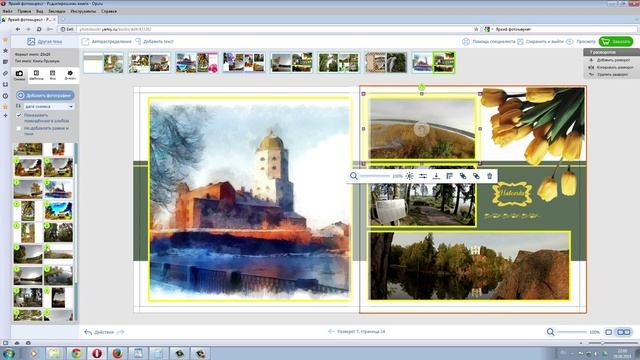The image size is (640, 360).
Task: Toggle the Показывать помещённые в альбом checkbox
Action: tap(18, 116)
